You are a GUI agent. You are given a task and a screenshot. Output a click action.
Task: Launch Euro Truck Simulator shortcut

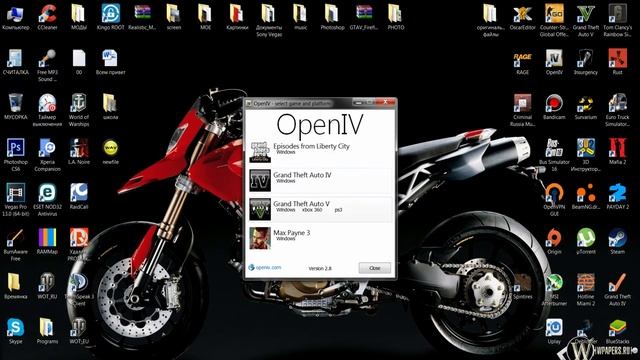click(618, 110)
